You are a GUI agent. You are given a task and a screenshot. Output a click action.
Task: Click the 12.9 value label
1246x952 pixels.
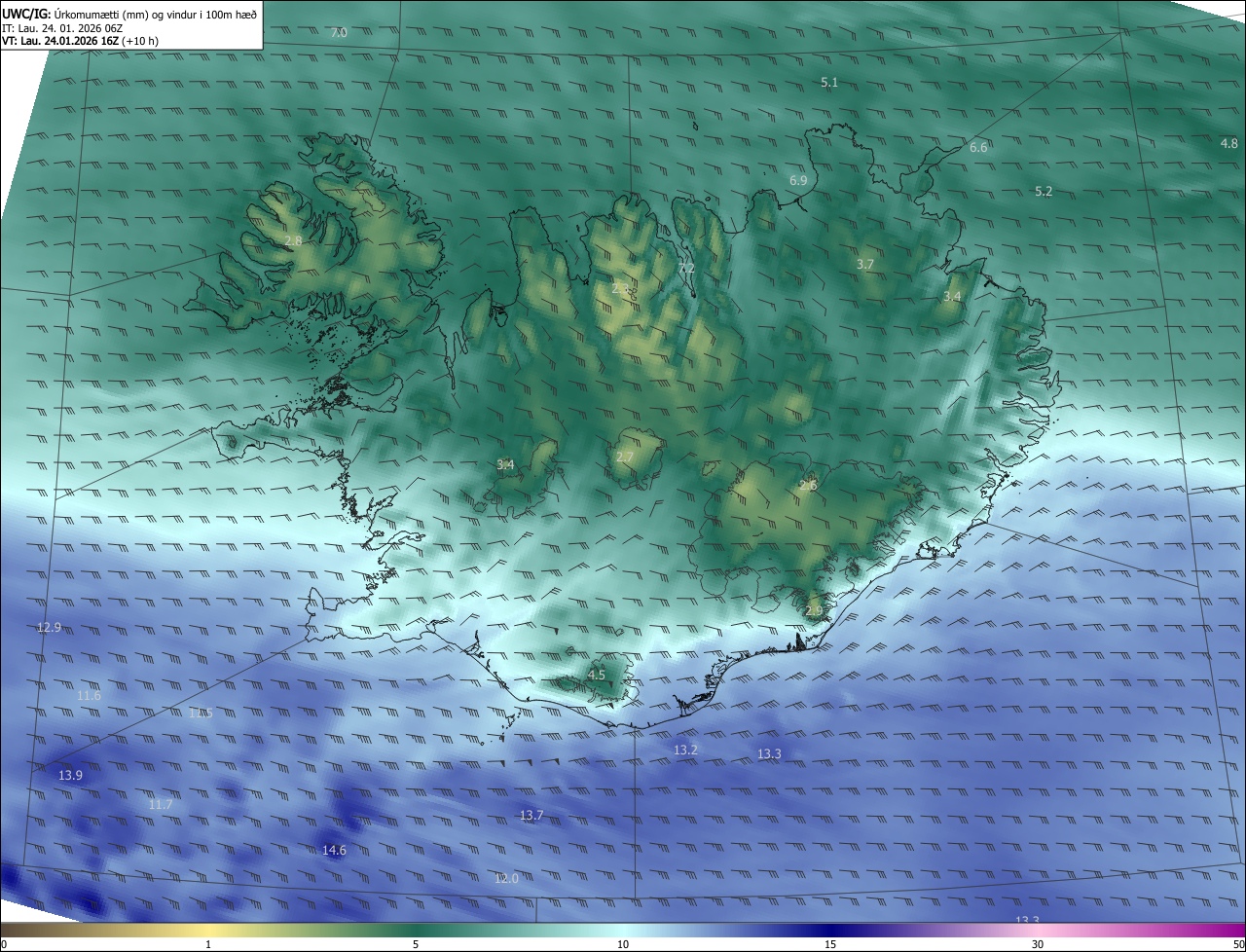click(x=49, y=628)
